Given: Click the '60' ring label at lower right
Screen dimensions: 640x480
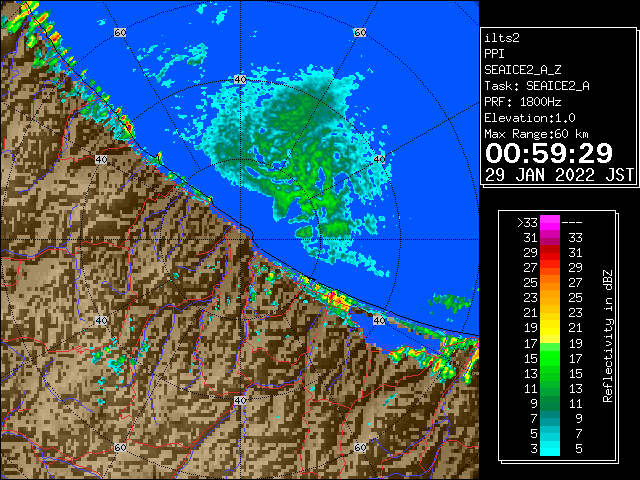Looking at the screenshot, I should pos(360,447).
